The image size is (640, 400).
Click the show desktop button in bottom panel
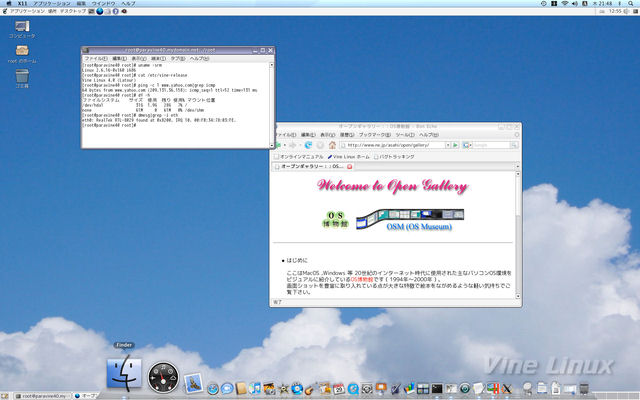(5, 396)
